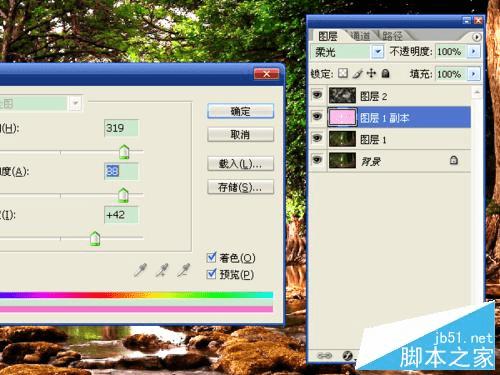The width and height of the screenshot is (500, 375).
Task: Select the 图层 2 layer name
Action: coord(374,97)
